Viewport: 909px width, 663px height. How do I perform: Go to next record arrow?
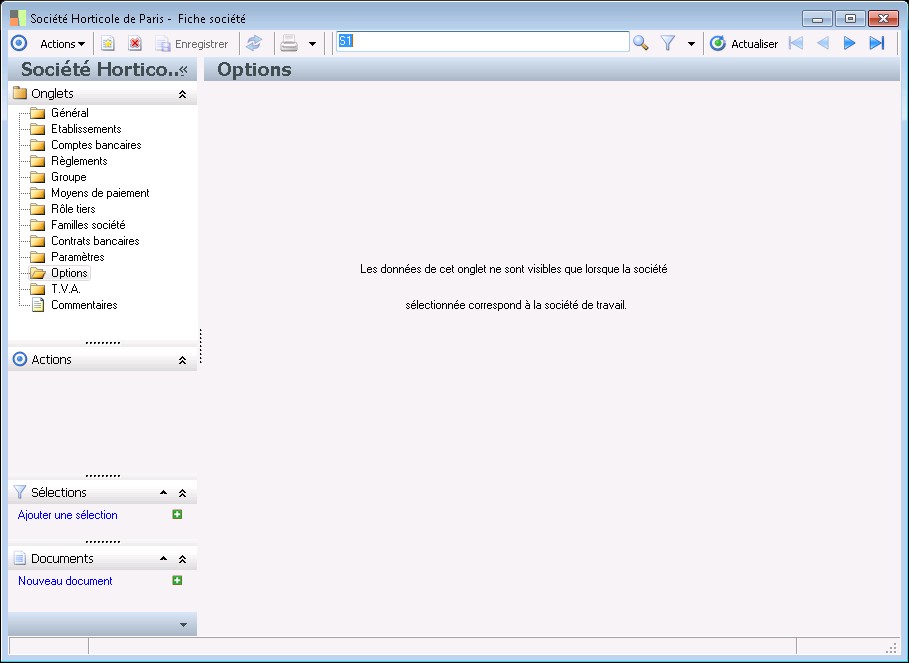[x=849, y=43]
